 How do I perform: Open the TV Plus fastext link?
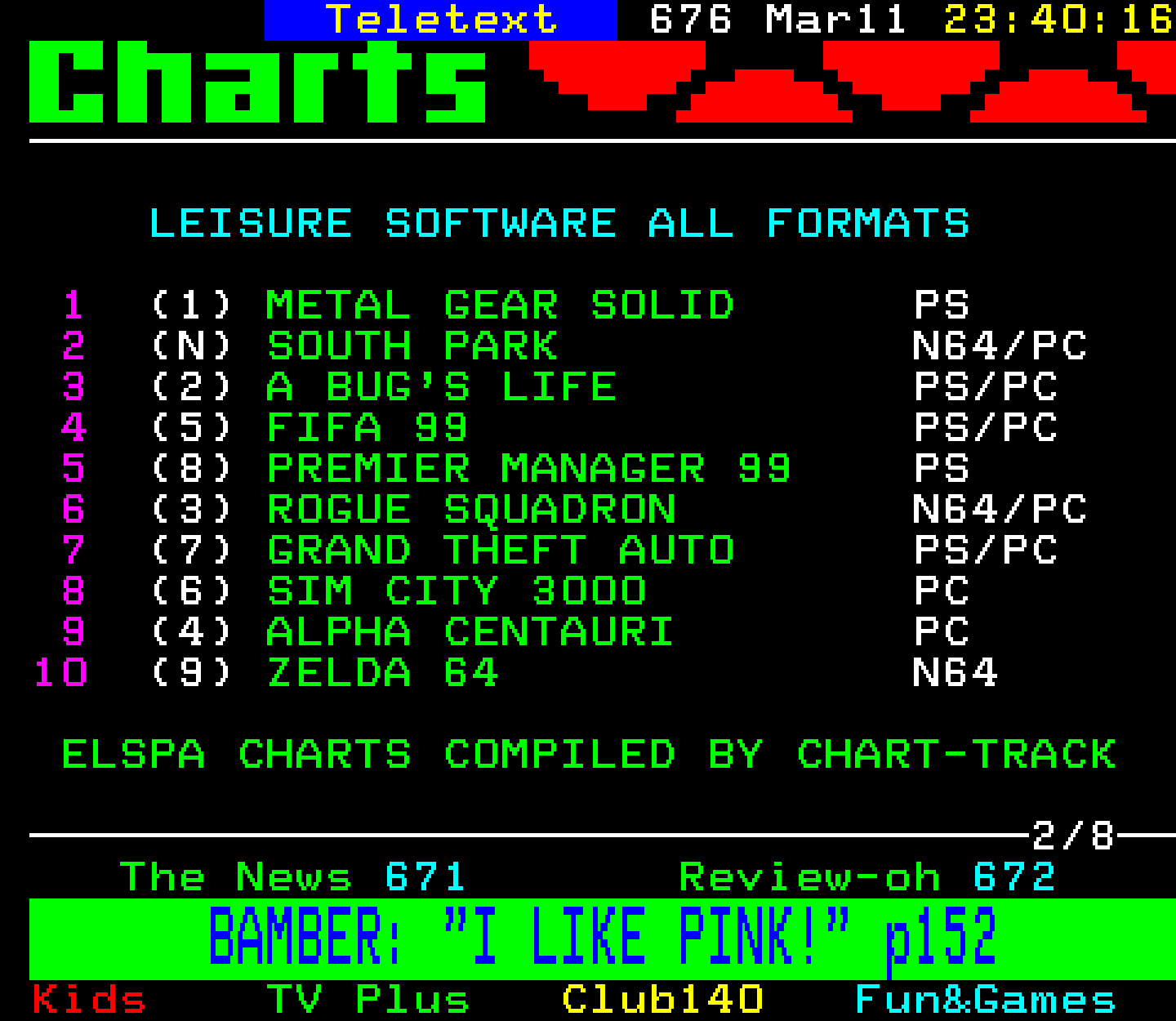pos(367,1000)
